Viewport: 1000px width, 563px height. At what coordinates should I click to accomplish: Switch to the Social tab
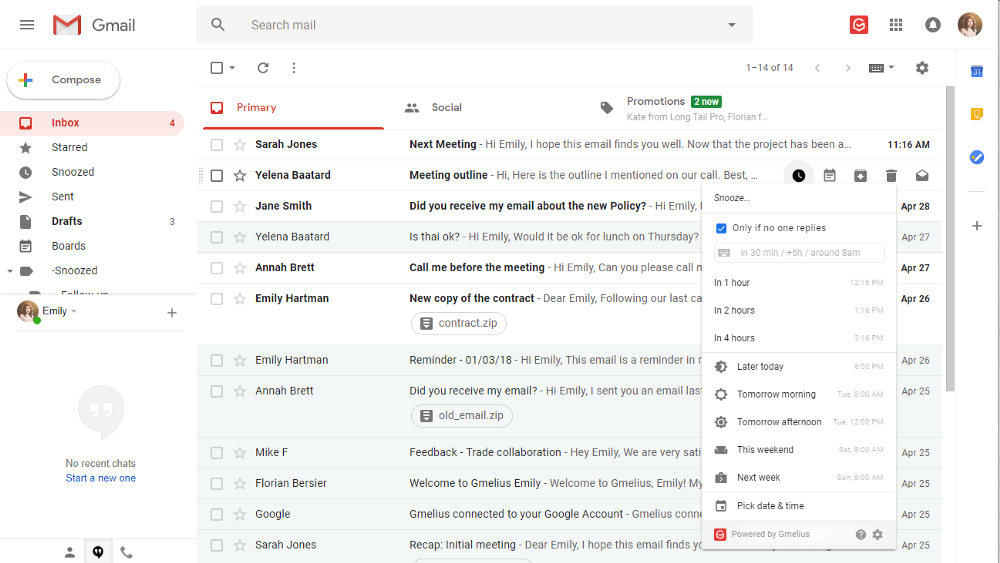(x=446, y=108)
